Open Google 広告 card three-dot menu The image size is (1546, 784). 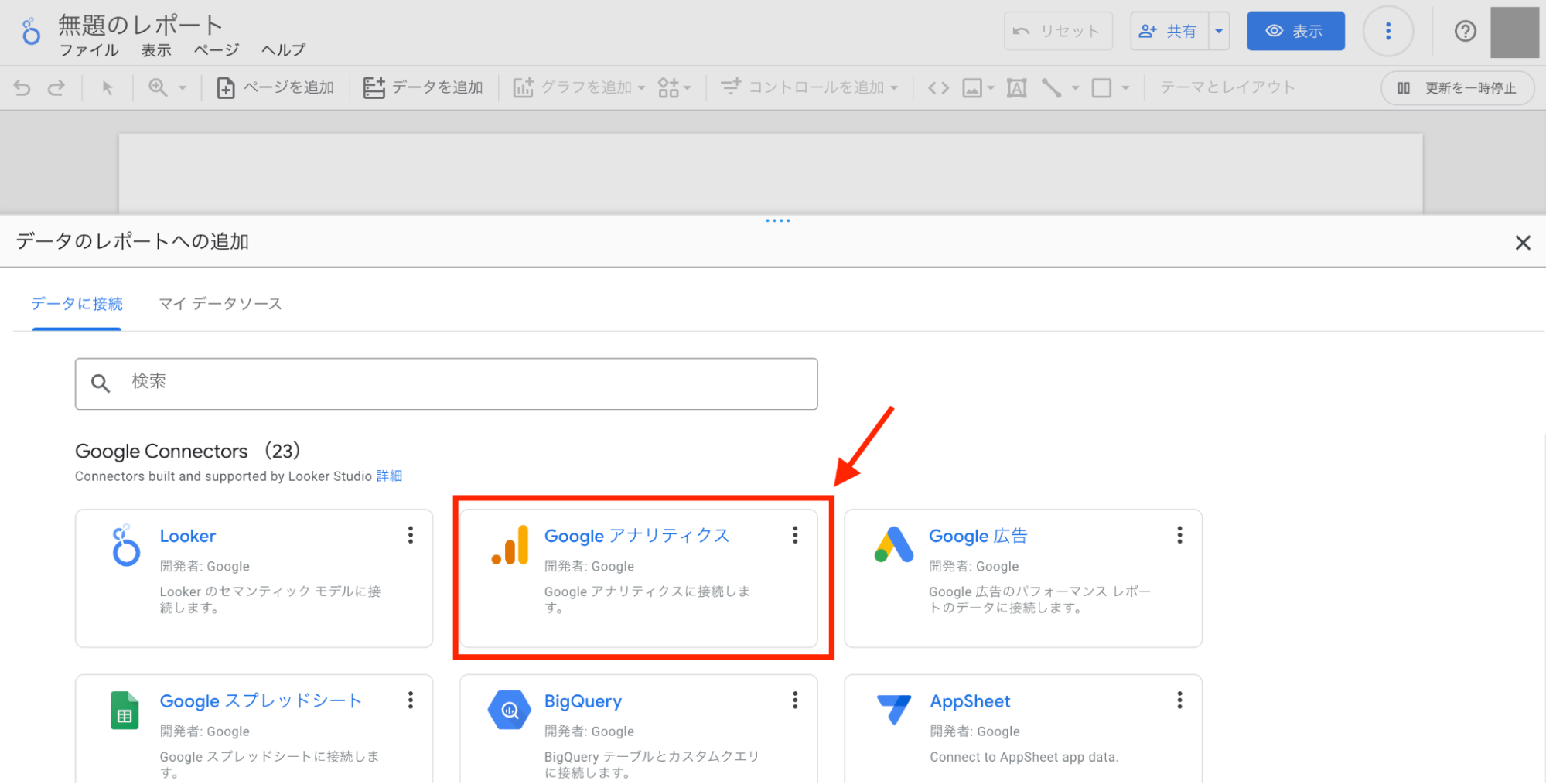[x=1179, y=535]
